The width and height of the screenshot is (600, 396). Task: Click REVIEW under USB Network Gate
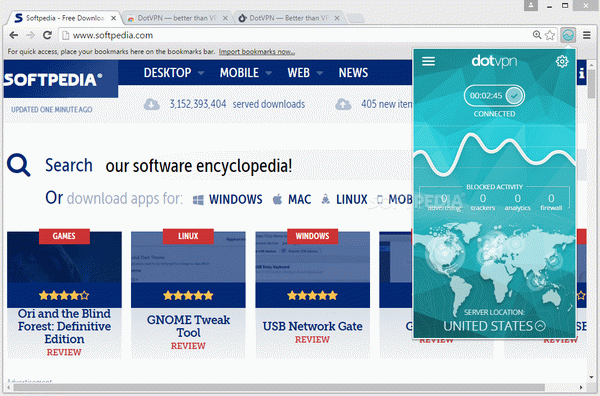312,339
